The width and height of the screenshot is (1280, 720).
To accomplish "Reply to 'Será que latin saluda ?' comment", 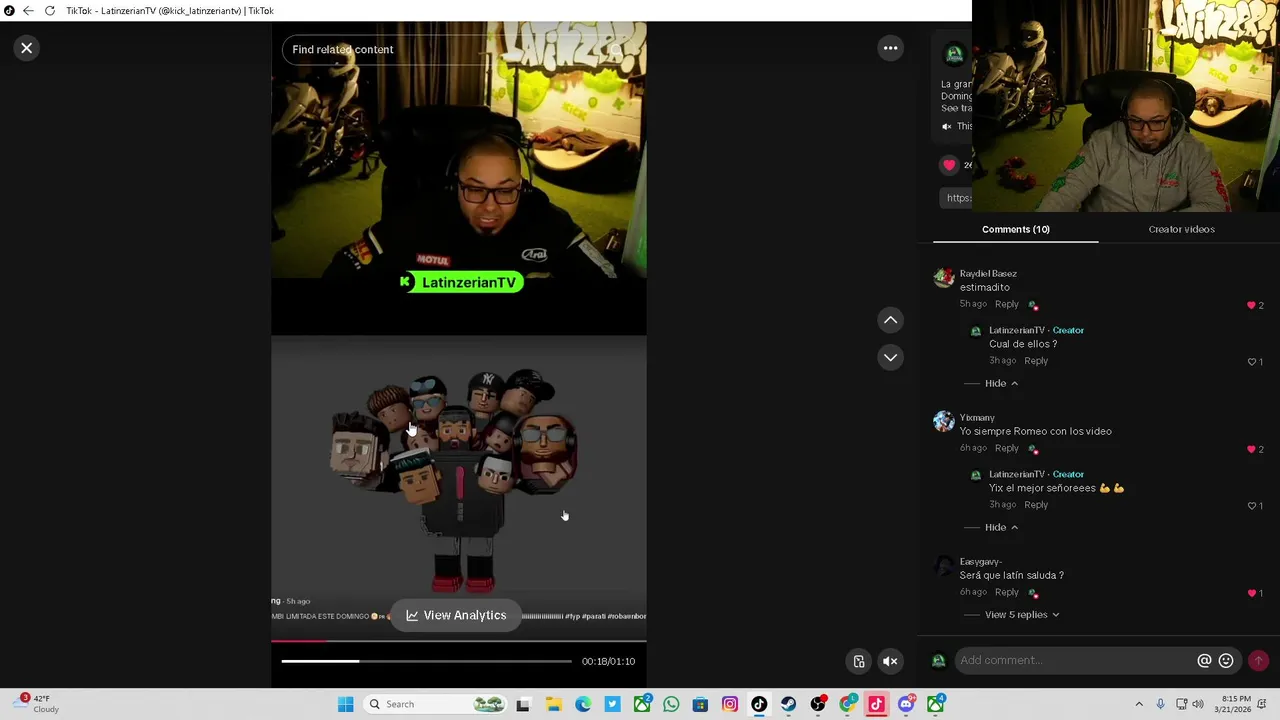I will 1007,592.
